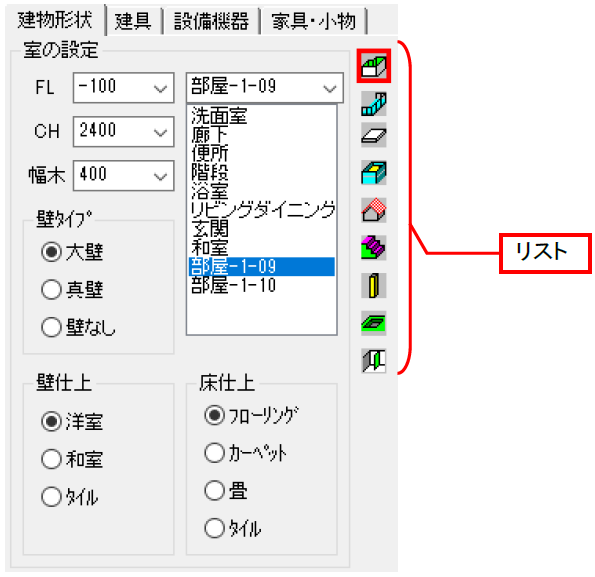Image resolution: width=595 pixels, height=577 pixels.
Task: Pick the magenta staircase icon
Action: (x=374, y=248)
